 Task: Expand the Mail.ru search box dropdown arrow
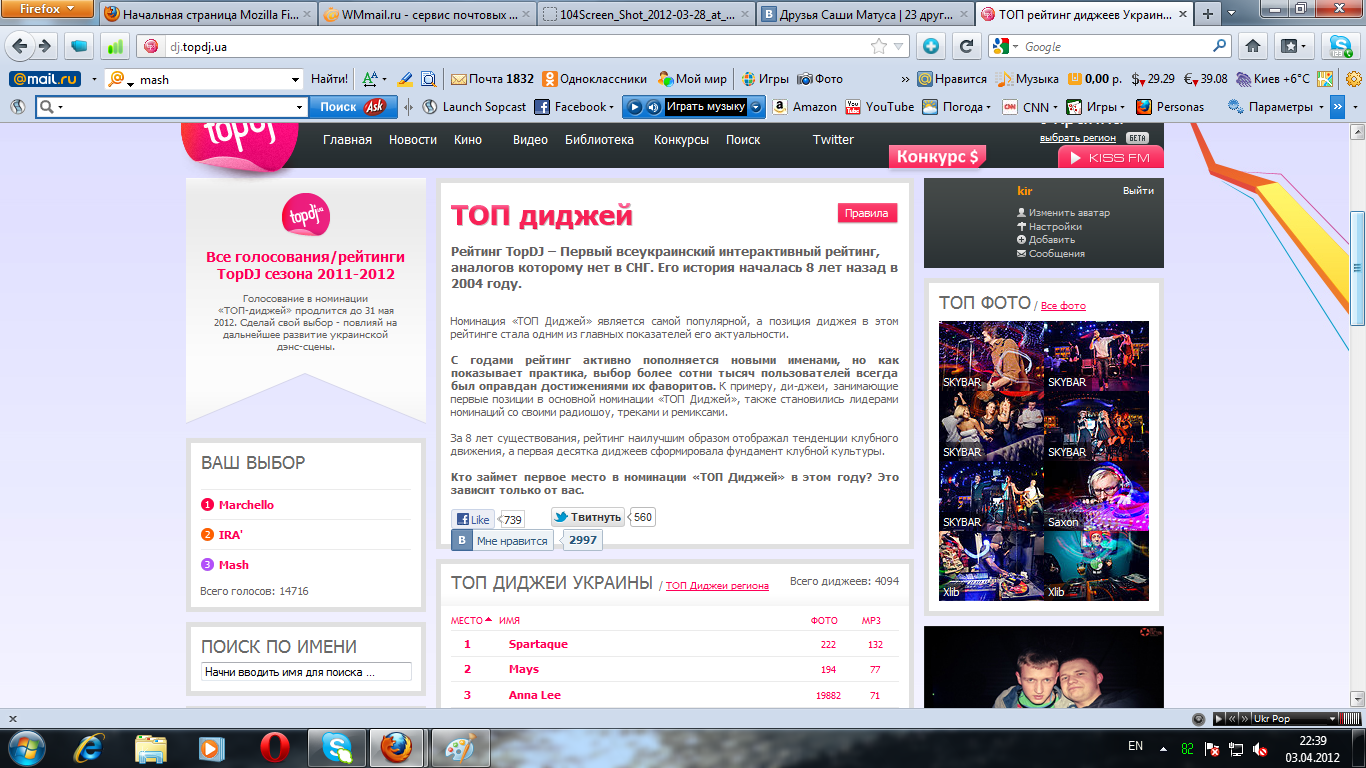(x=295, y=79)
